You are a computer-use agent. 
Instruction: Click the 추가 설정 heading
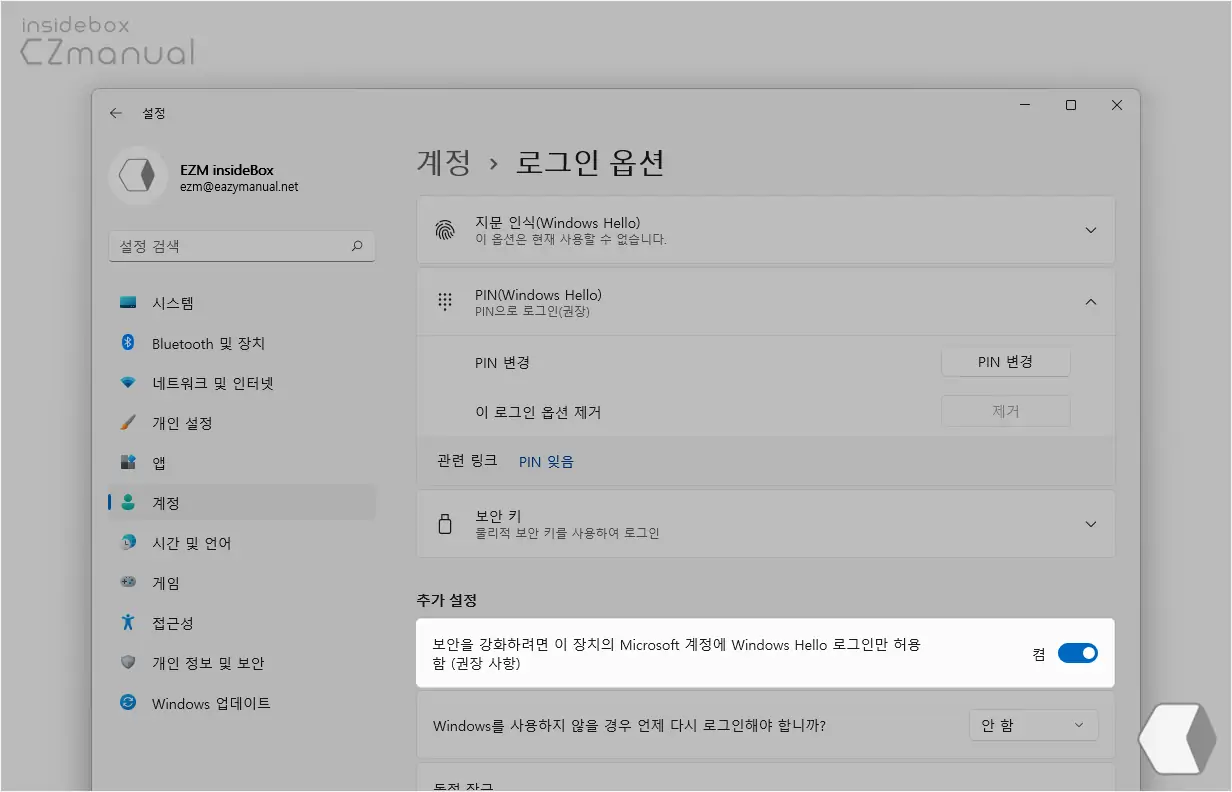(x=446, y=601)
